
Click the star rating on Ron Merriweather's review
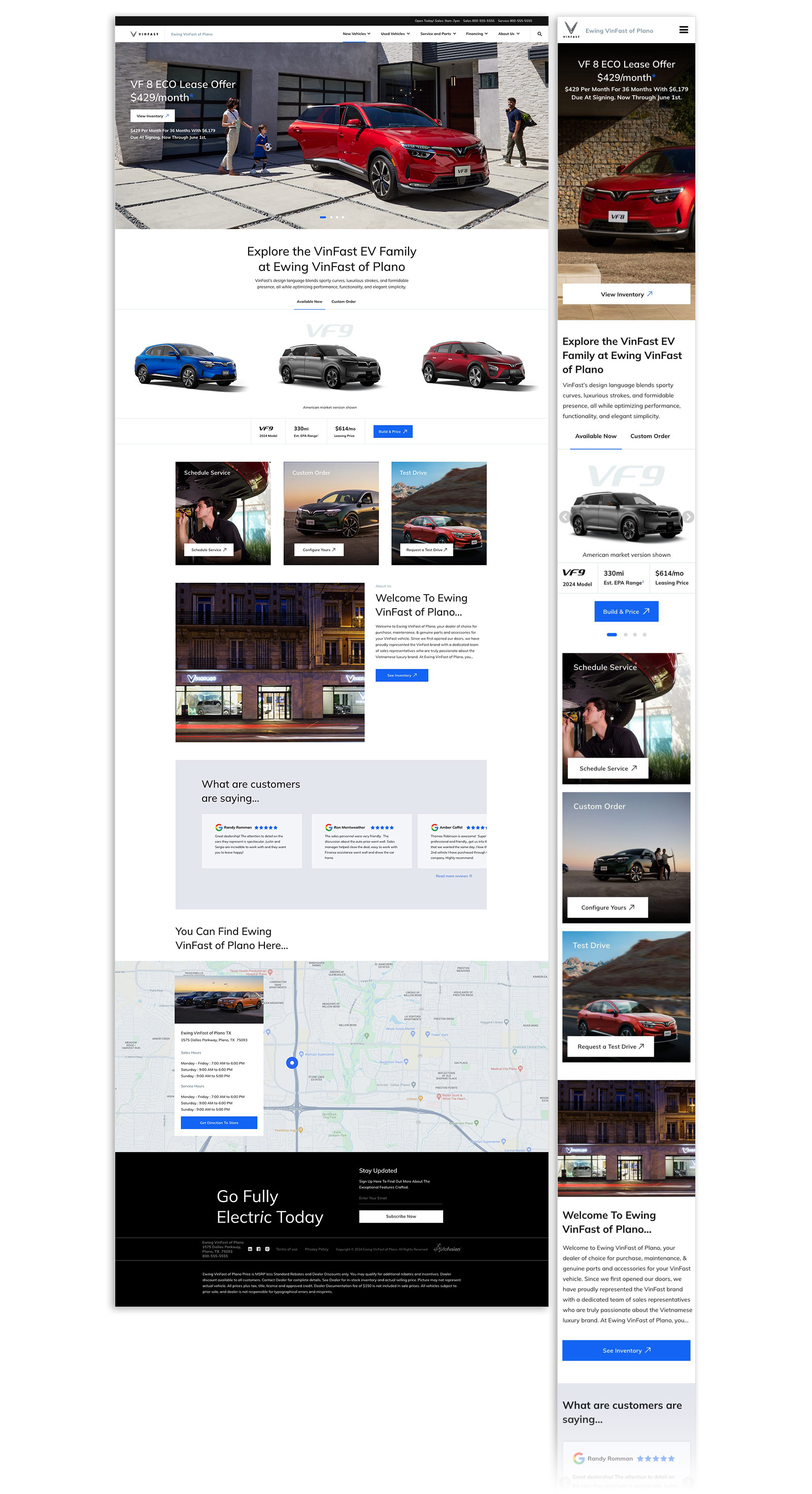pos(382,827)
